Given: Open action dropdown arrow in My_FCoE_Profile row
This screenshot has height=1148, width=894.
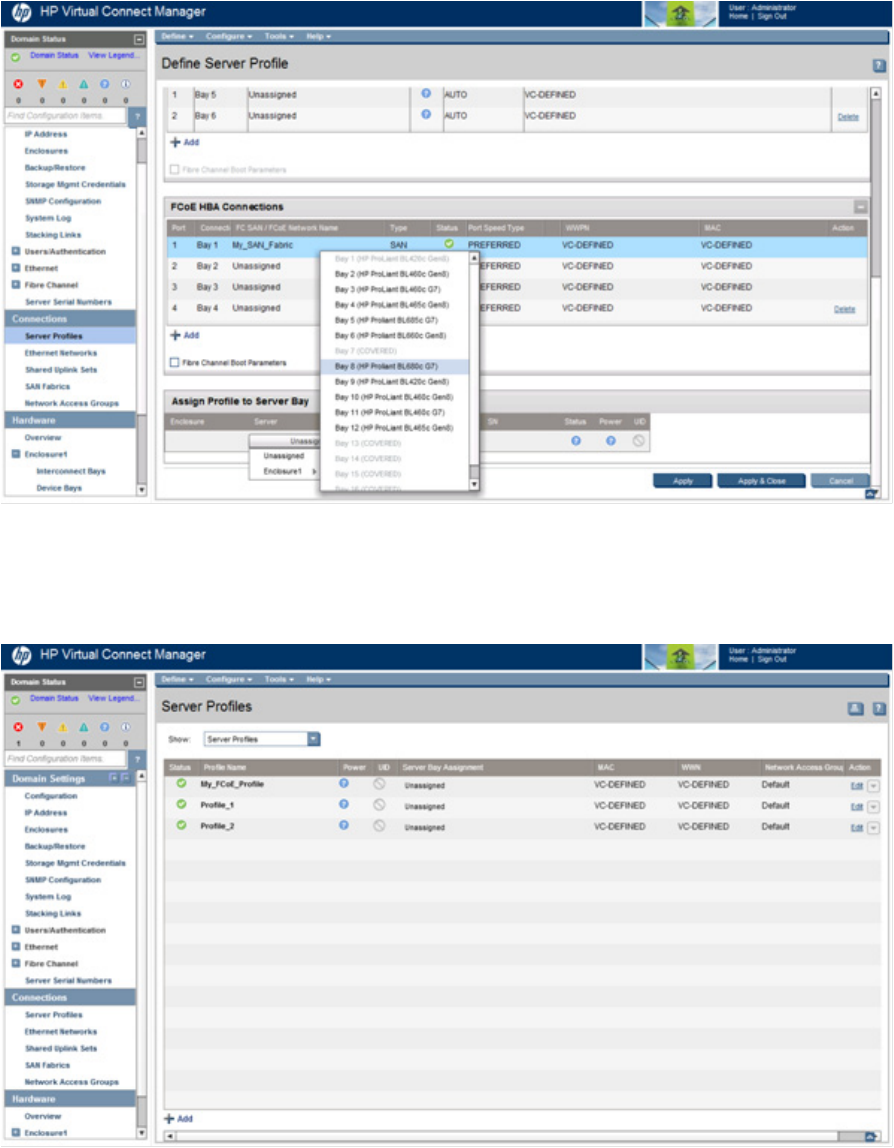Looking at the screenshot, I should point(873,786).
